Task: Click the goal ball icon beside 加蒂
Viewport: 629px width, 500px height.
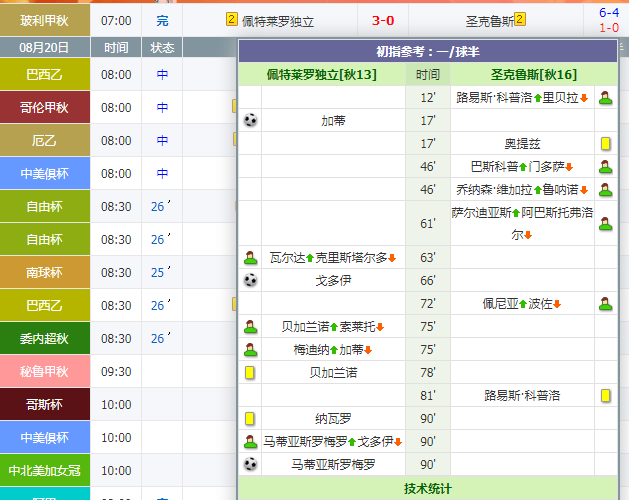Action: click(x=250, y=120)
